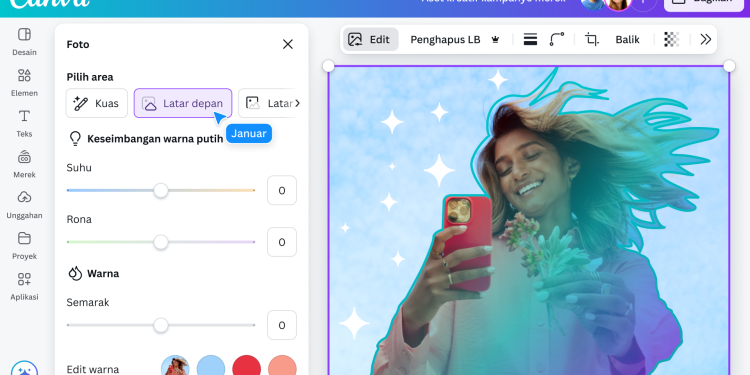Open Penghapus LB background remover

[x=445, y=39]
